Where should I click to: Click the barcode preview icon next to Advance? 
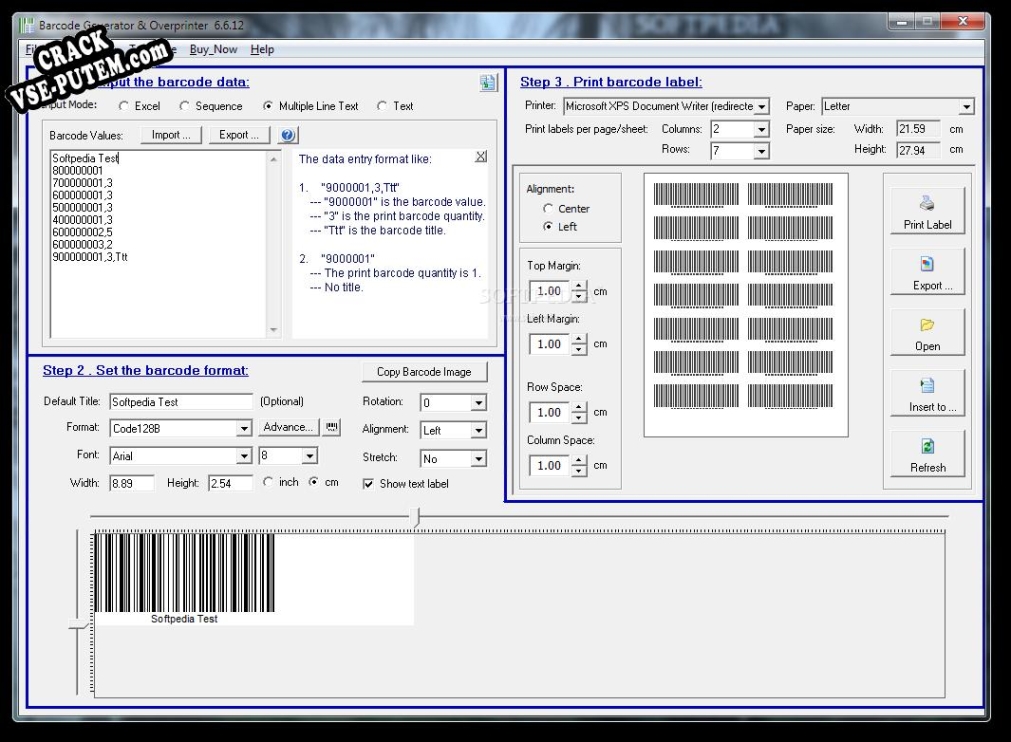(x=333, y=427)
